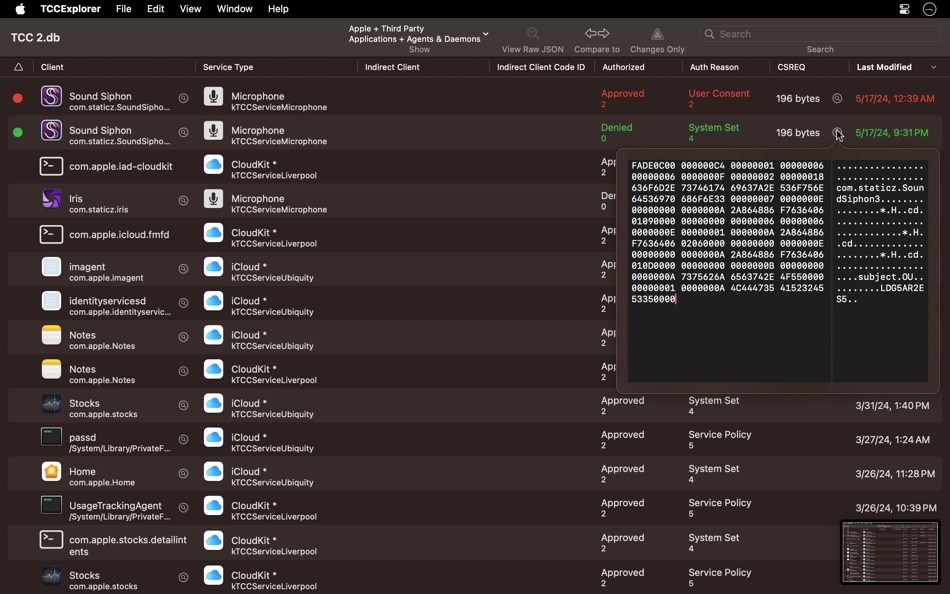The width and height of the screenshot is (950, 594).
Task: Reveal Sound Siphon Approved row client details
Action: (183, 98)
